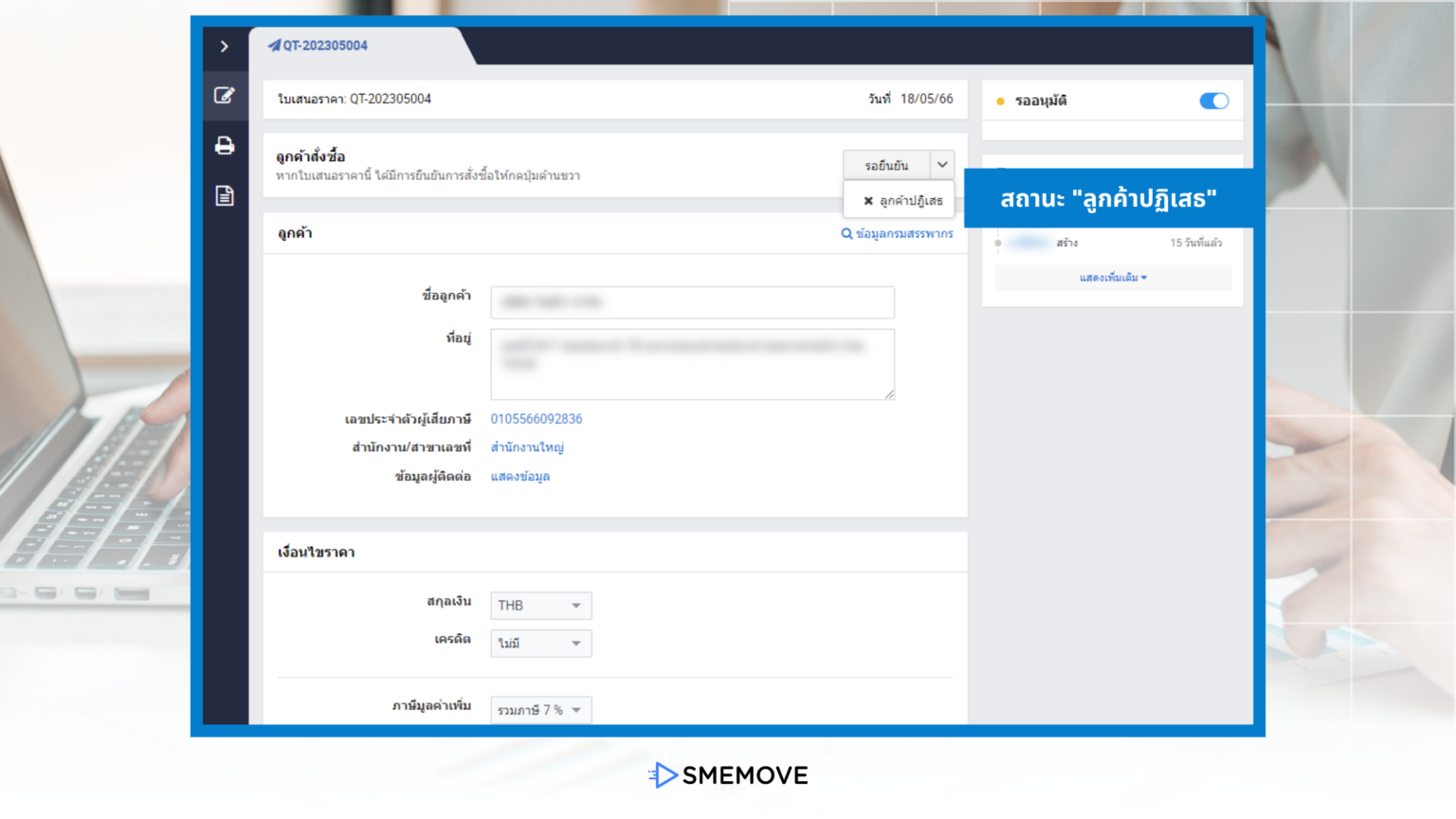Click the SMEMOVE logo at the bottom
The width and height of the screenshot is (1456, 819).
(x=727, y=775)
